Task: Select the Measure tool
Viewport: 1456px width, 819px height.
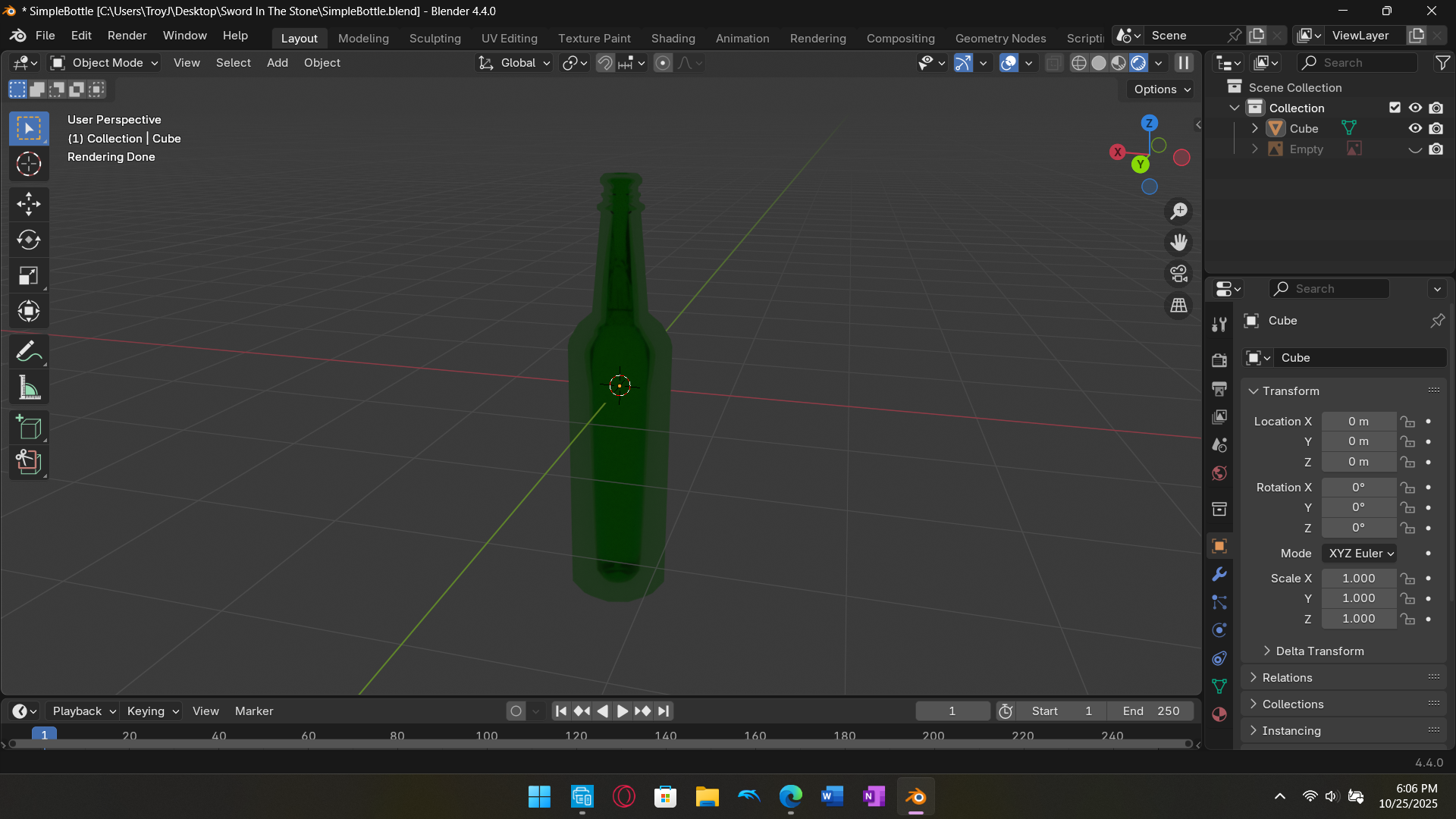Action: click(29, 388)
